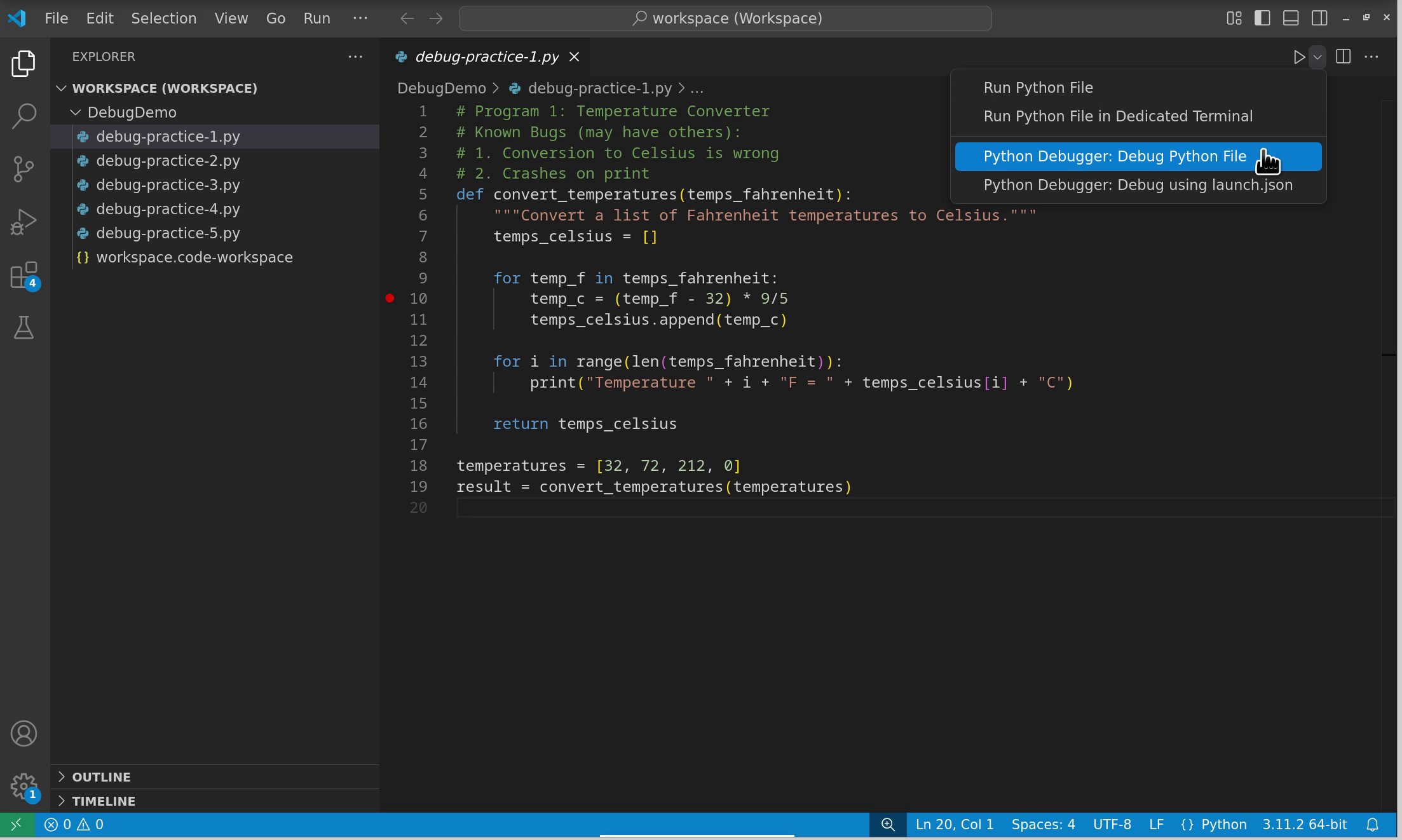Click the Run Python File play icon
This screenshot has height=840, width=1402.
point(1298,57)
